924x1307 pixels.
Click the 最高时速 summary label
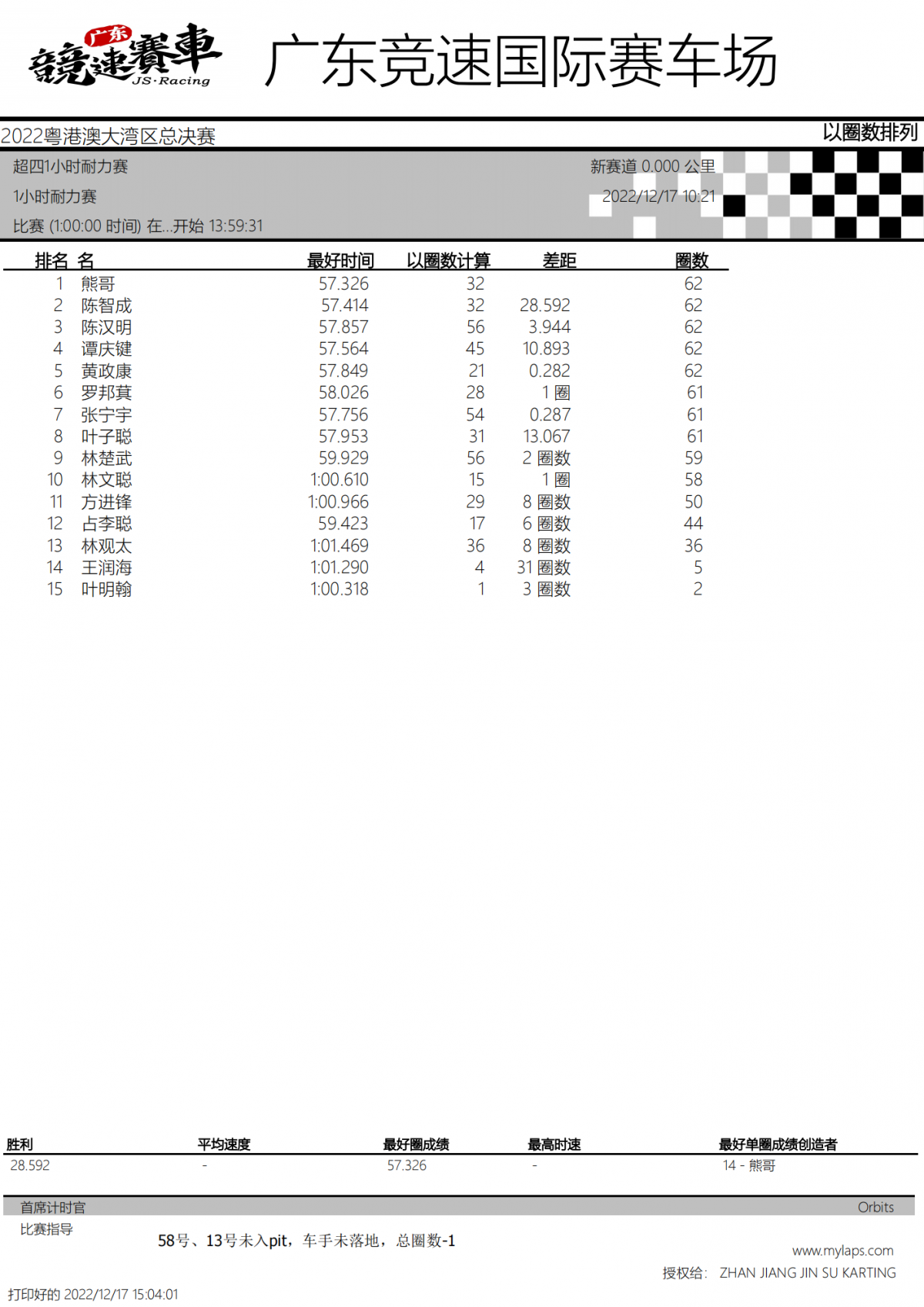(554, 1144)
